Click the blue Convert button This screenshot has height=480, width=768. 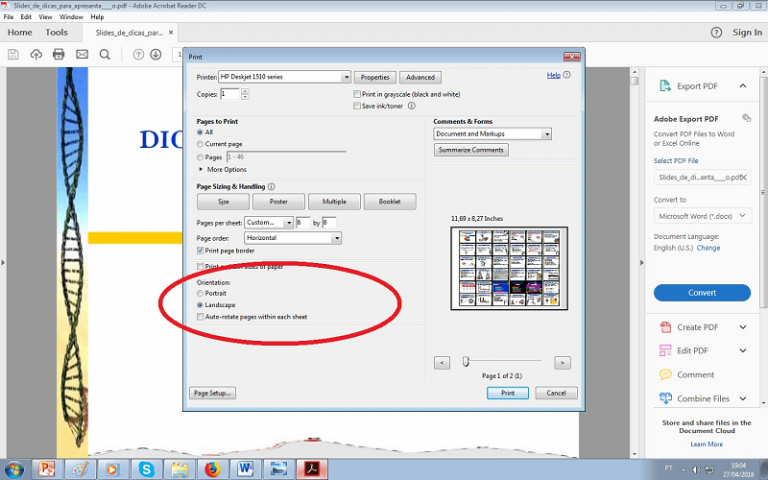point(702,293)
